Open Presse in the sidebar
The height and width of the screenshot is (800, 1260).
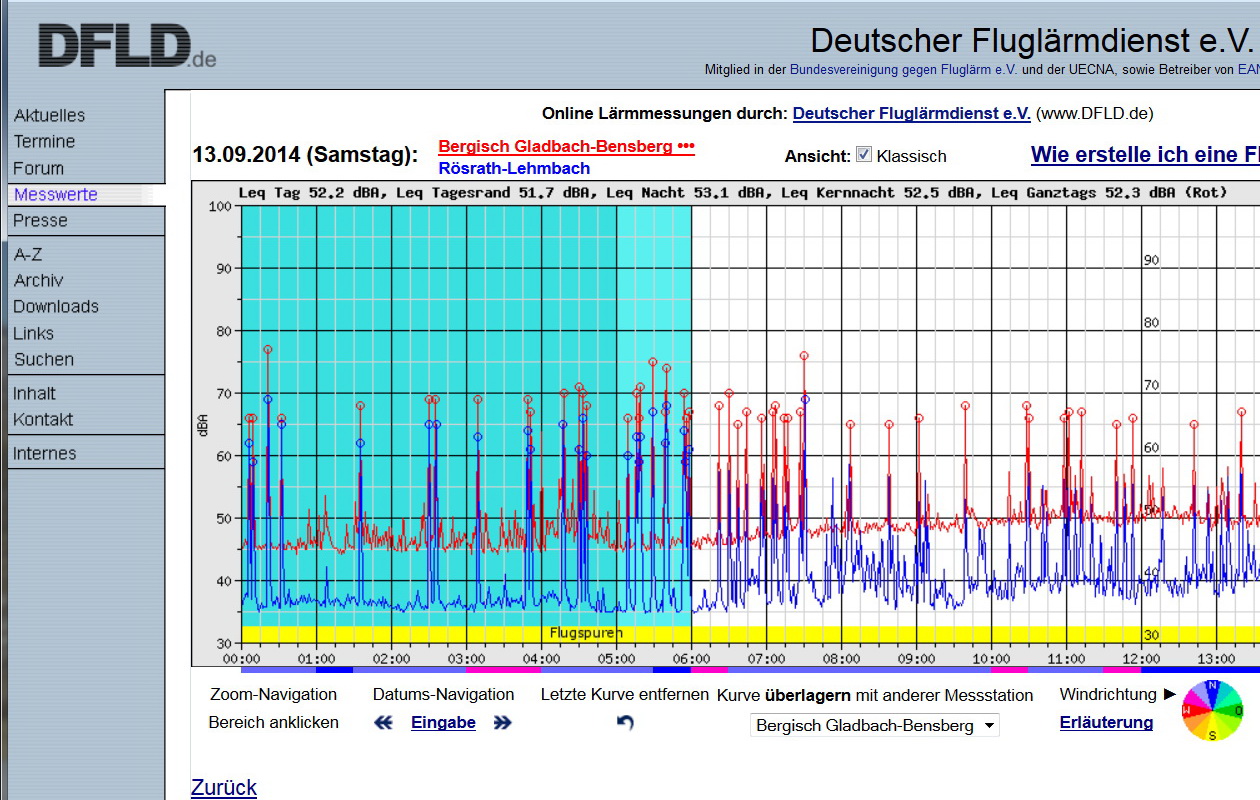pos(40,221)
